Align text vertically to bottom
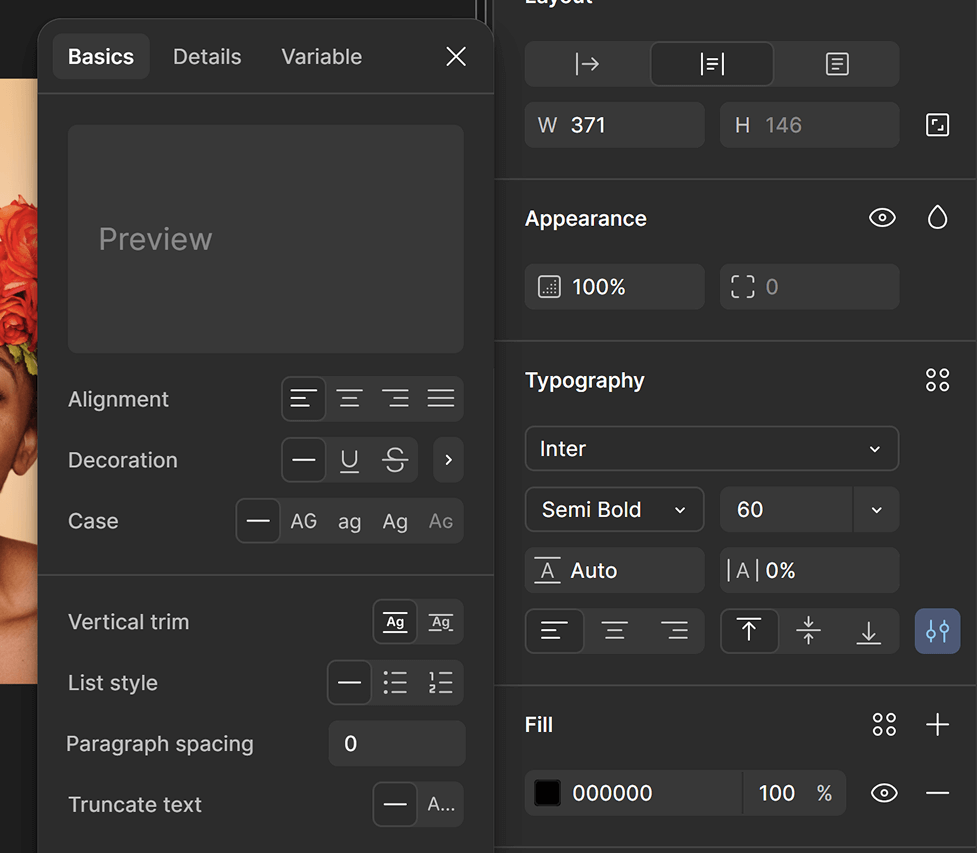The width and height of the screenshot is (977, 853). click(x=869, y=631)
